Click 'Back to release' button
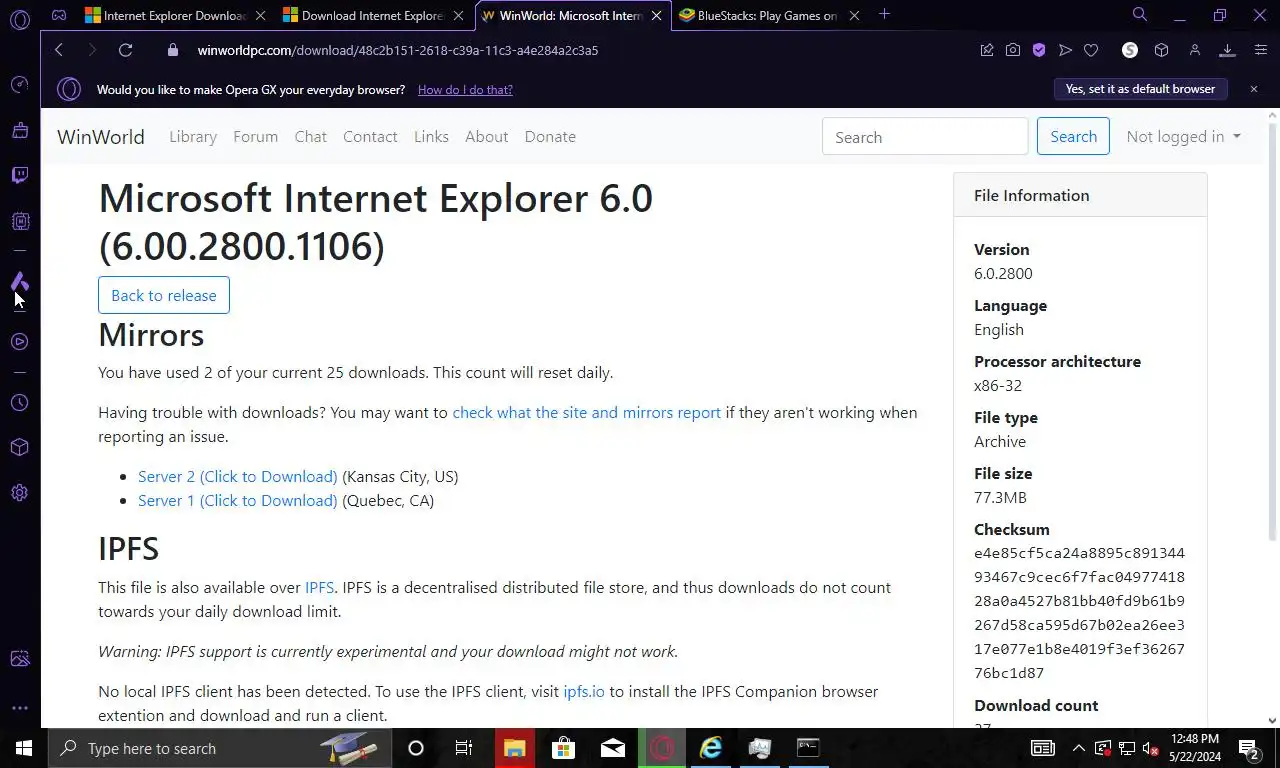This screenshot has width=1280, height=768. click(164, 295)
